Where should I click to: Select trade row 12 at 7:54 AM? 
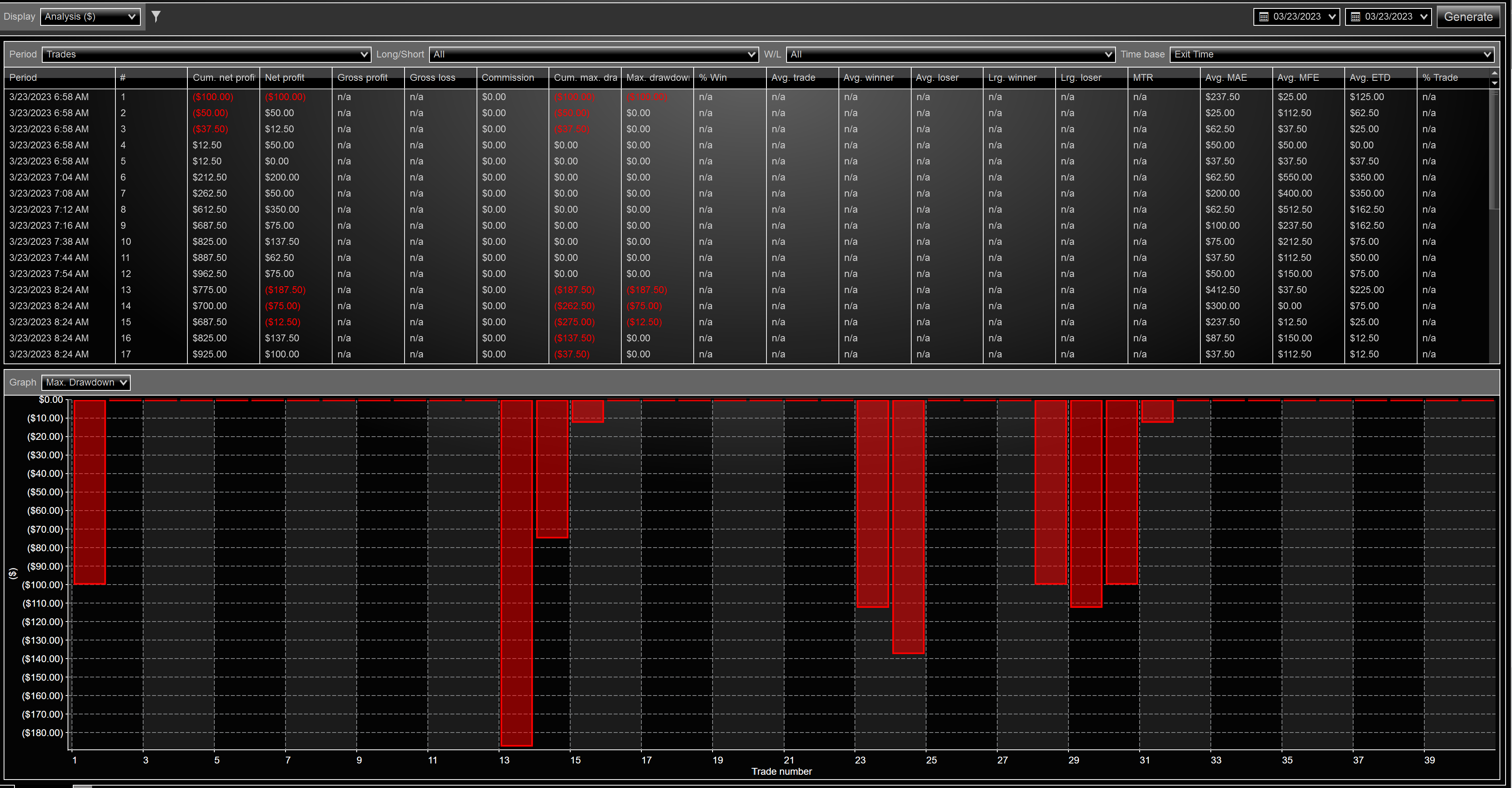tap(747, 274)
